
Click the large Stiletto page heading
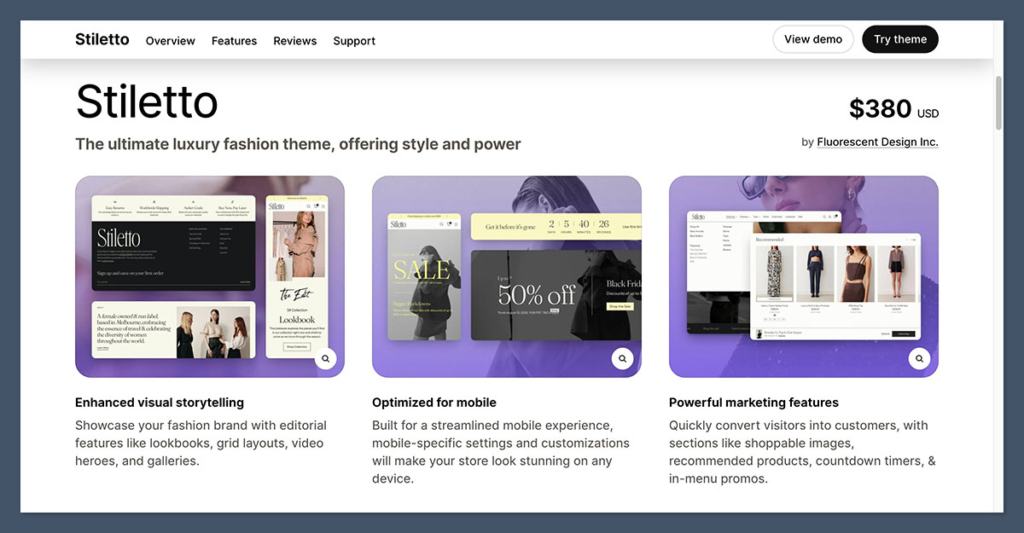click(x=146, y=102)
